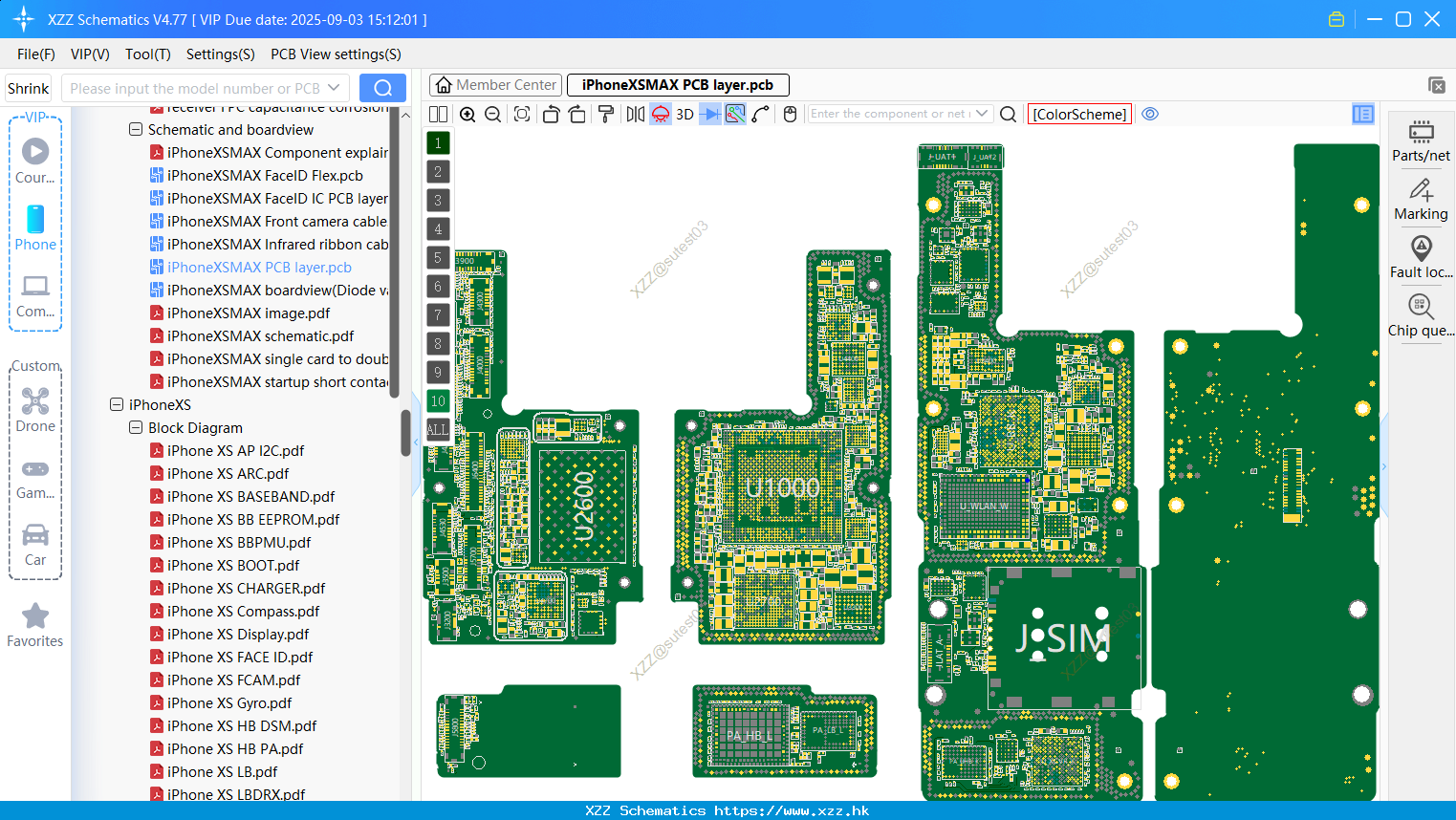Open the VIP(V) menu
This screenshot has height=820, width=1456.
[x=90, y=54]
